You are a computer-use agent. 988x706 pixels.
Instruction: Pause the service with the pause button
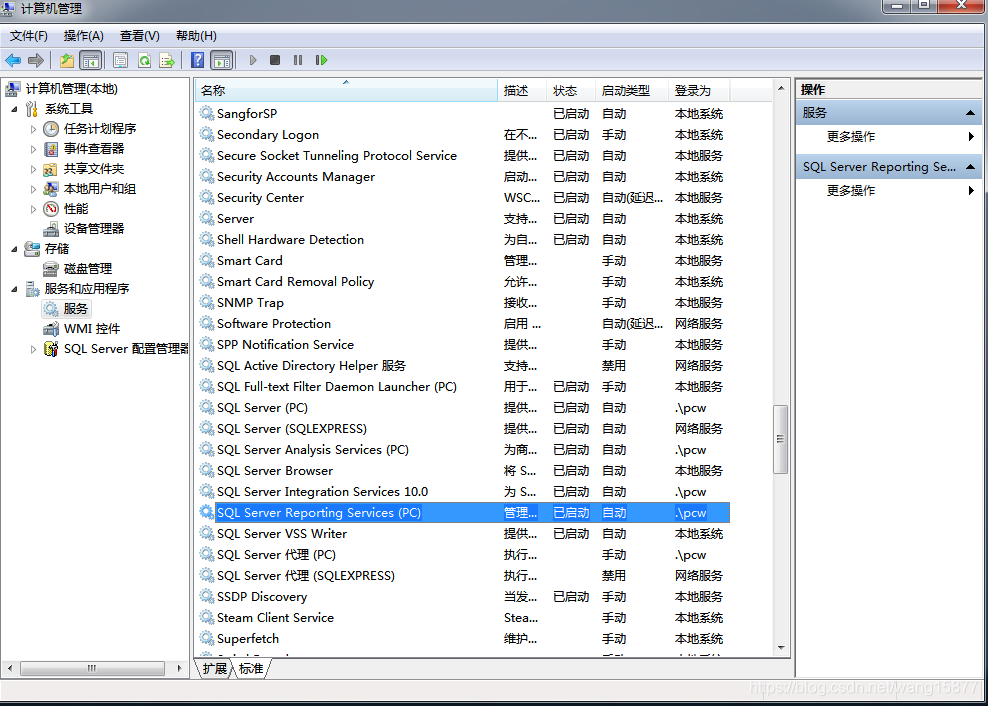coord(297,61)
